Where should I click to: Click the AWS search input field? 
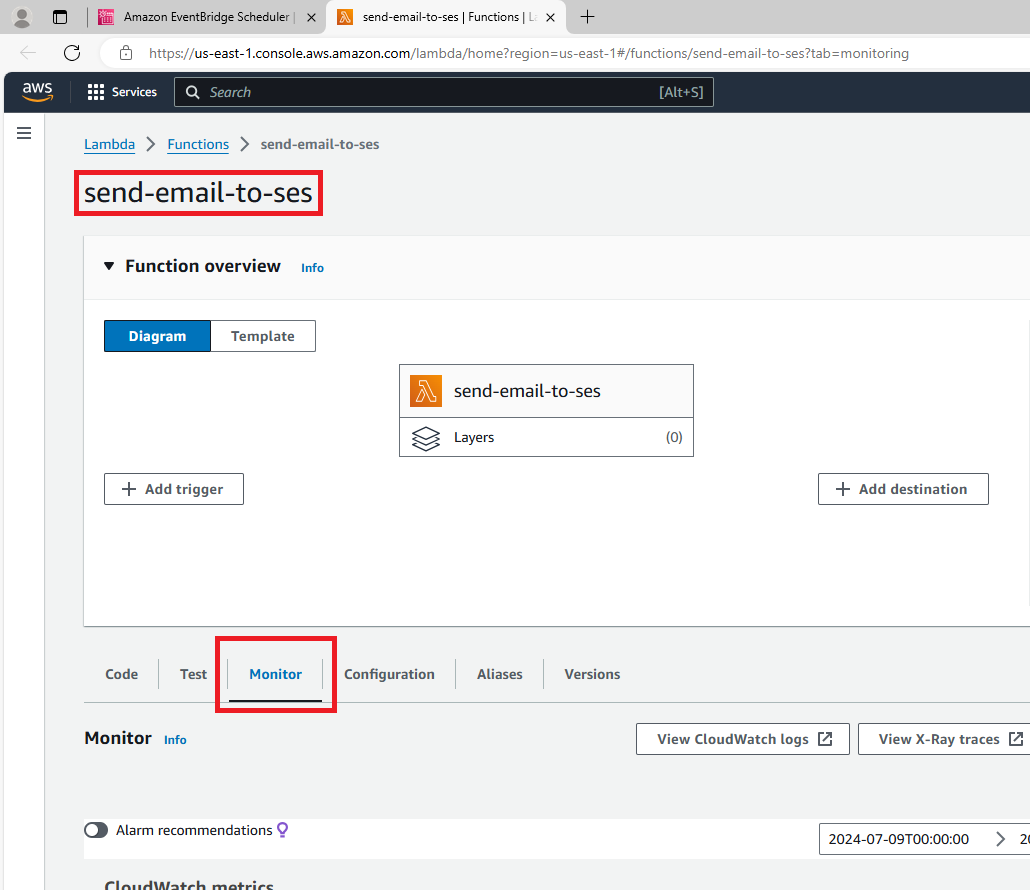coord(444,93)
